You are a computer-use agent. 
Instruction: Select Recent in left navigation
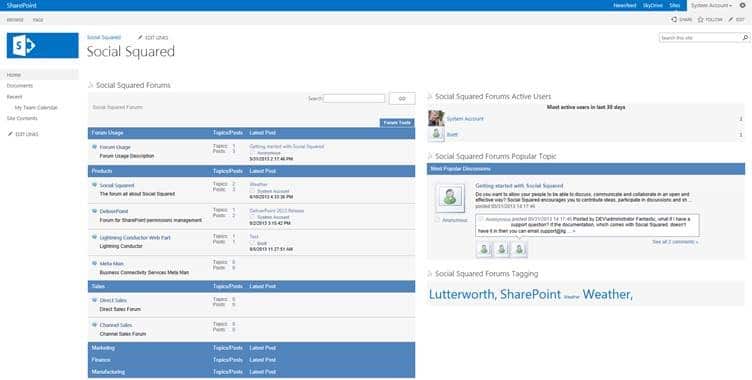14,96
